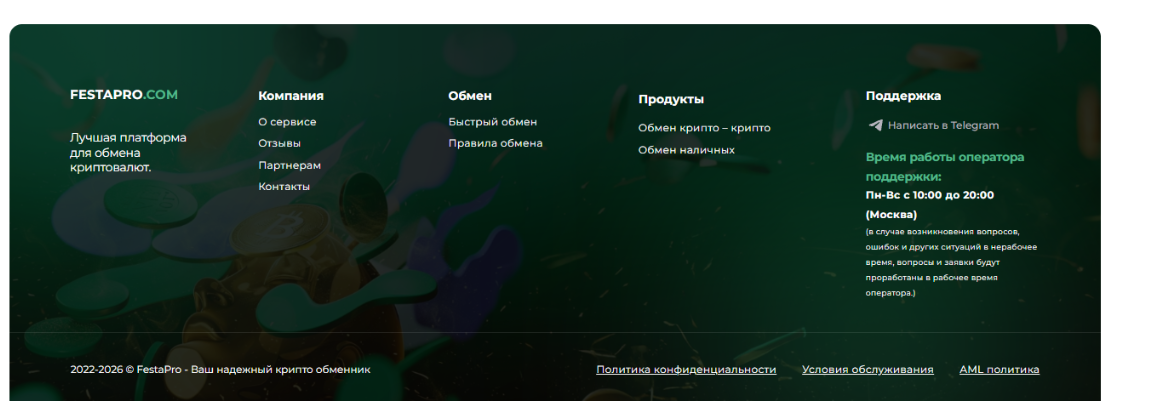Visit the Контакты page
Viewport: 1154px width, 401px height.
(284, 187)
